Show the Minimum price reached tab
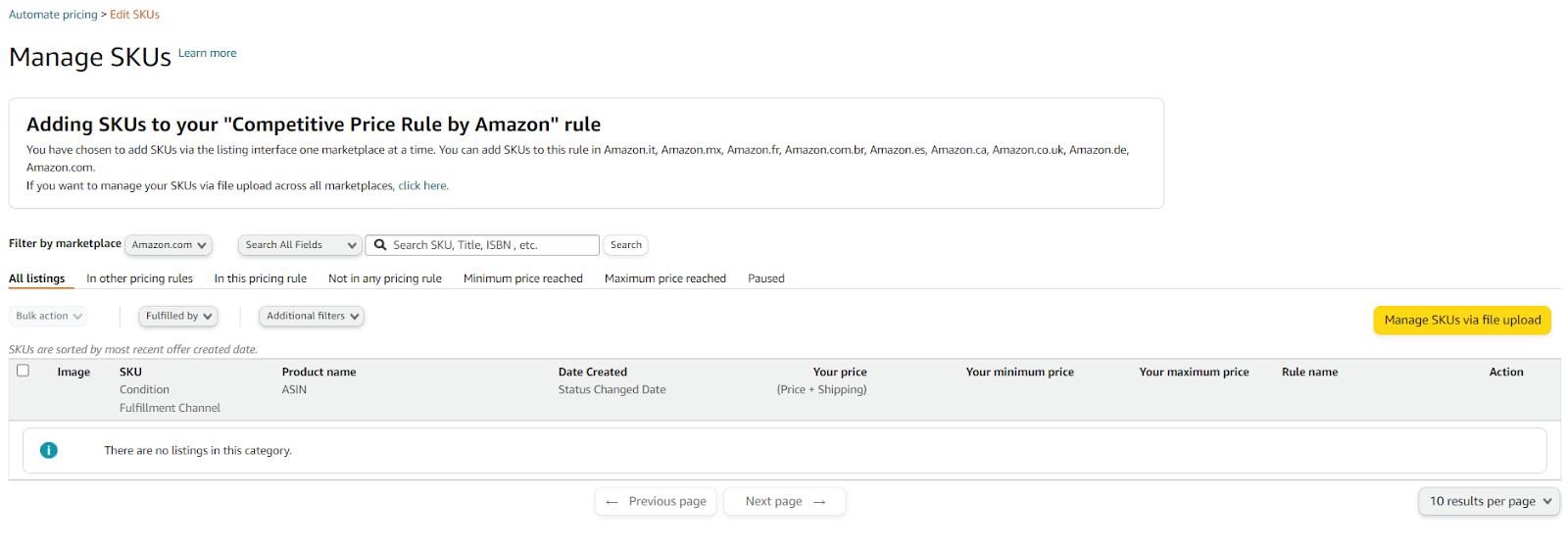This screenshot has width=1568, height=553. pyautogui.click(x=523, y=278)
